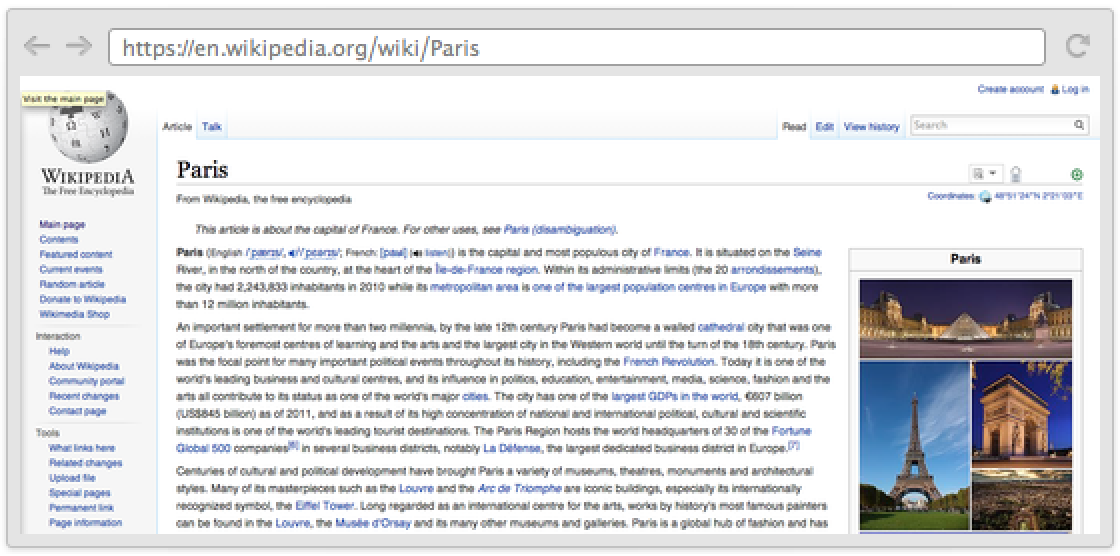Screen dimensions: 1120x556
Task: Click the Create account link
Action: tap(1010, 89)
